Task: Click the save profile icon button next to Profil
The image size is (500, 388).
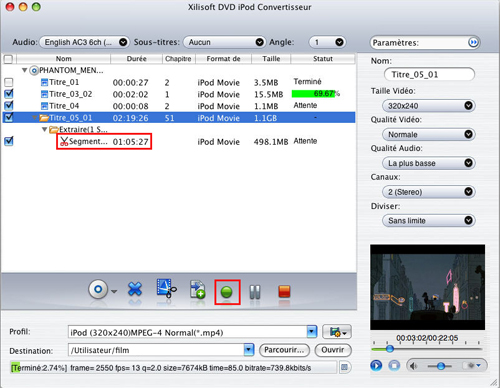Action: click(337, 332)
